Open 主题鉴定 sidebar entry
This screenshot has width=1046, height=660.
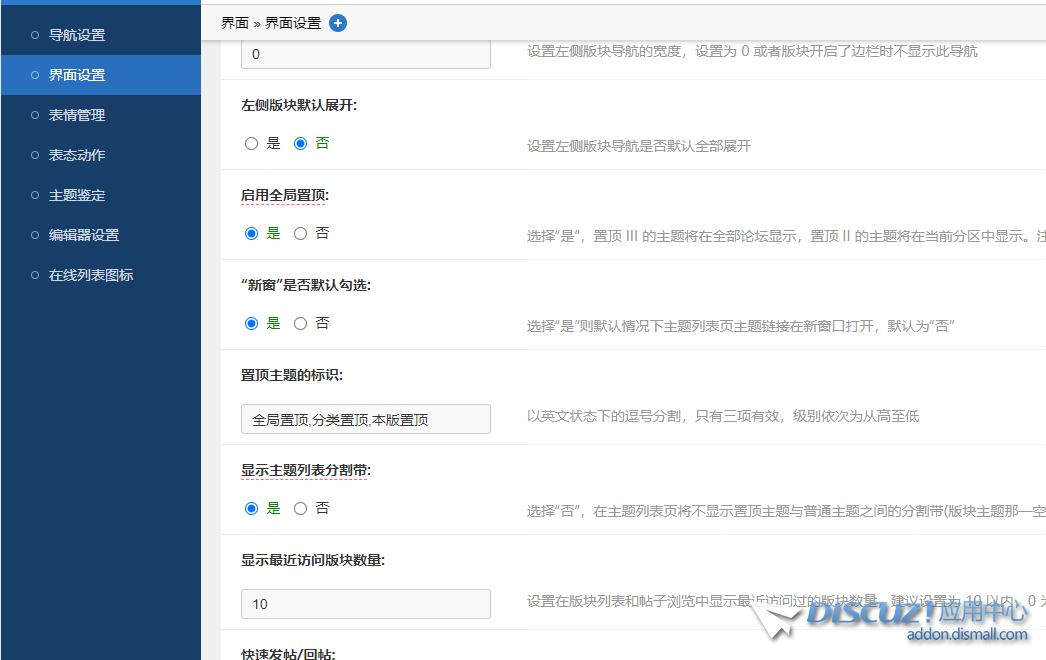[77, 195]
